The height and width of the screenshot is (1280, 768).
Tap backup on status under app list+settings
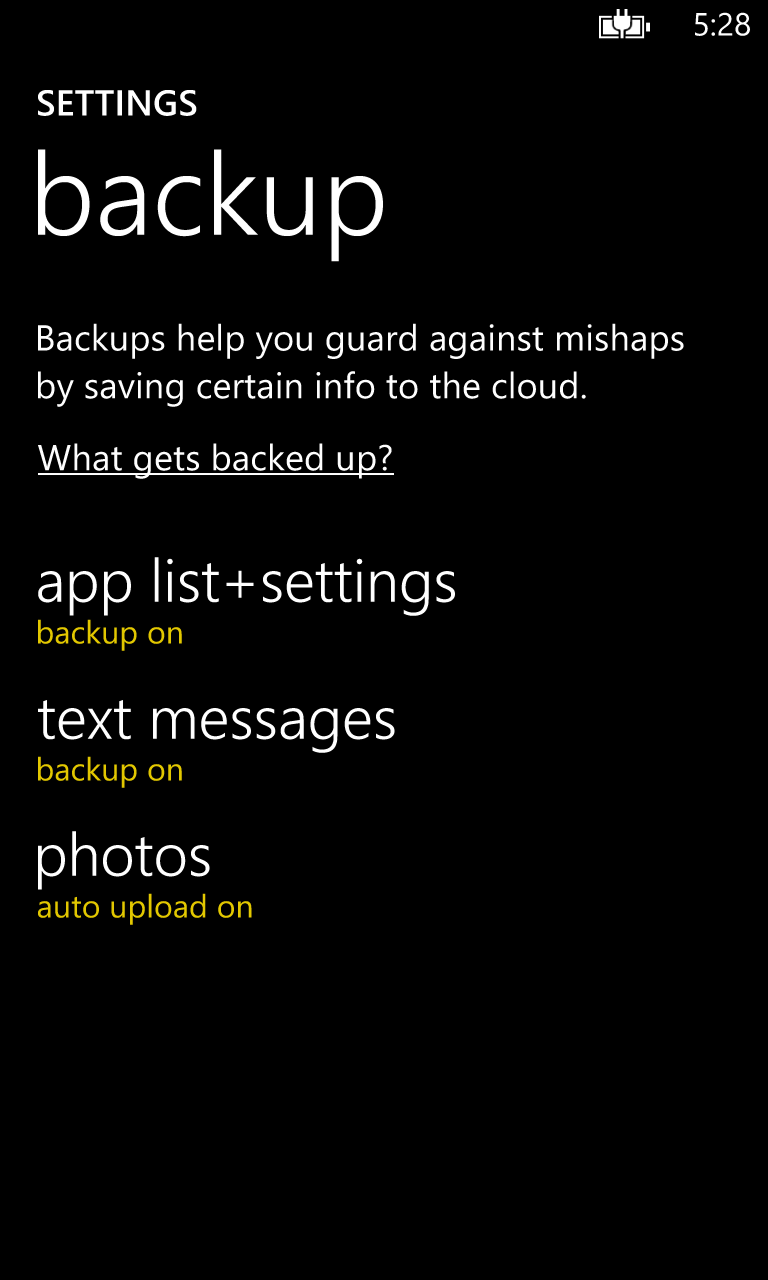[x=110, y=634]
